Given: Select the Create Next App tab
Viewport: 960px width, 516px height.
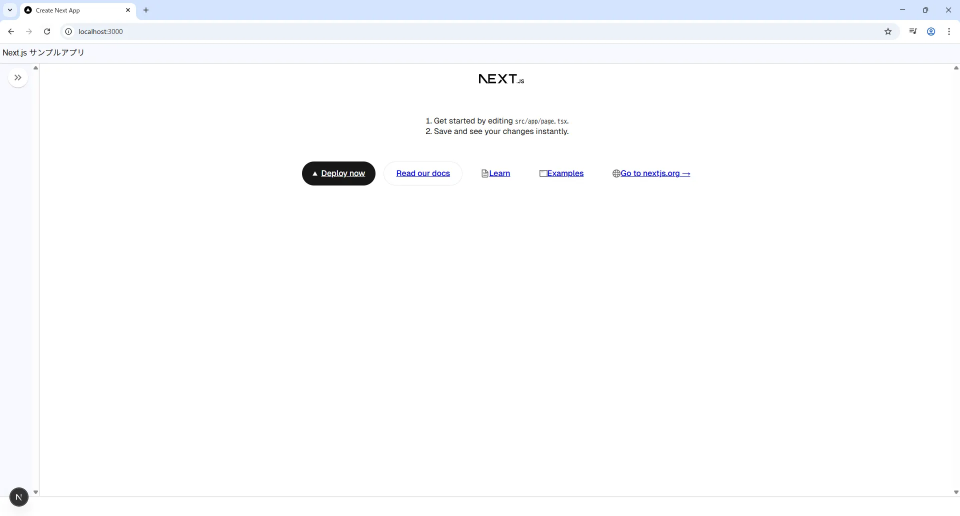Looking at the screenshot, I should [78, 10].
